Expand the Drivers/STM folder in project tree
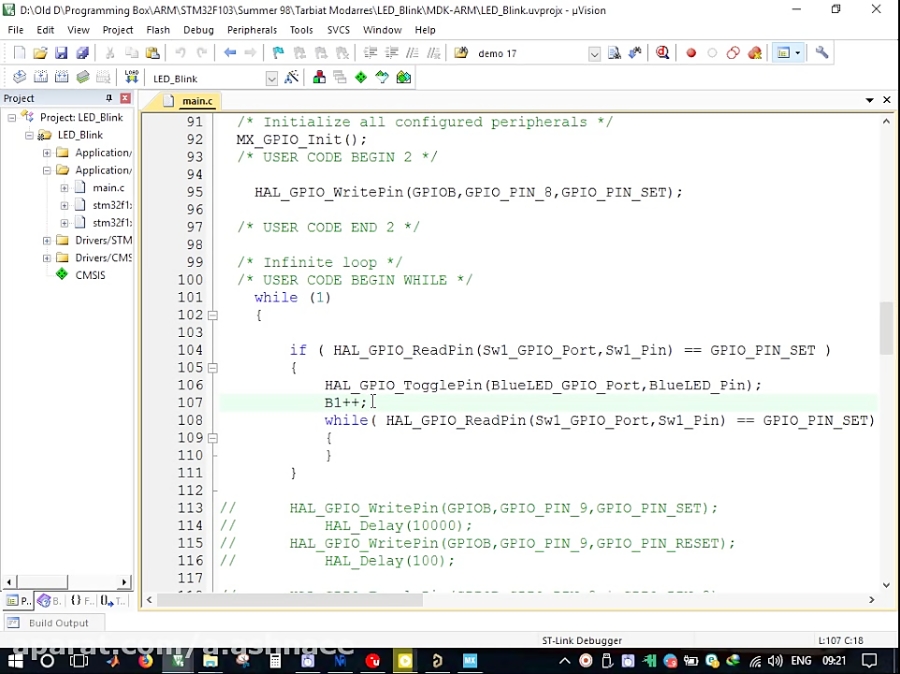The width and height of the screenshot is (900, 674). pyautogui.click(x=47, y=241)
